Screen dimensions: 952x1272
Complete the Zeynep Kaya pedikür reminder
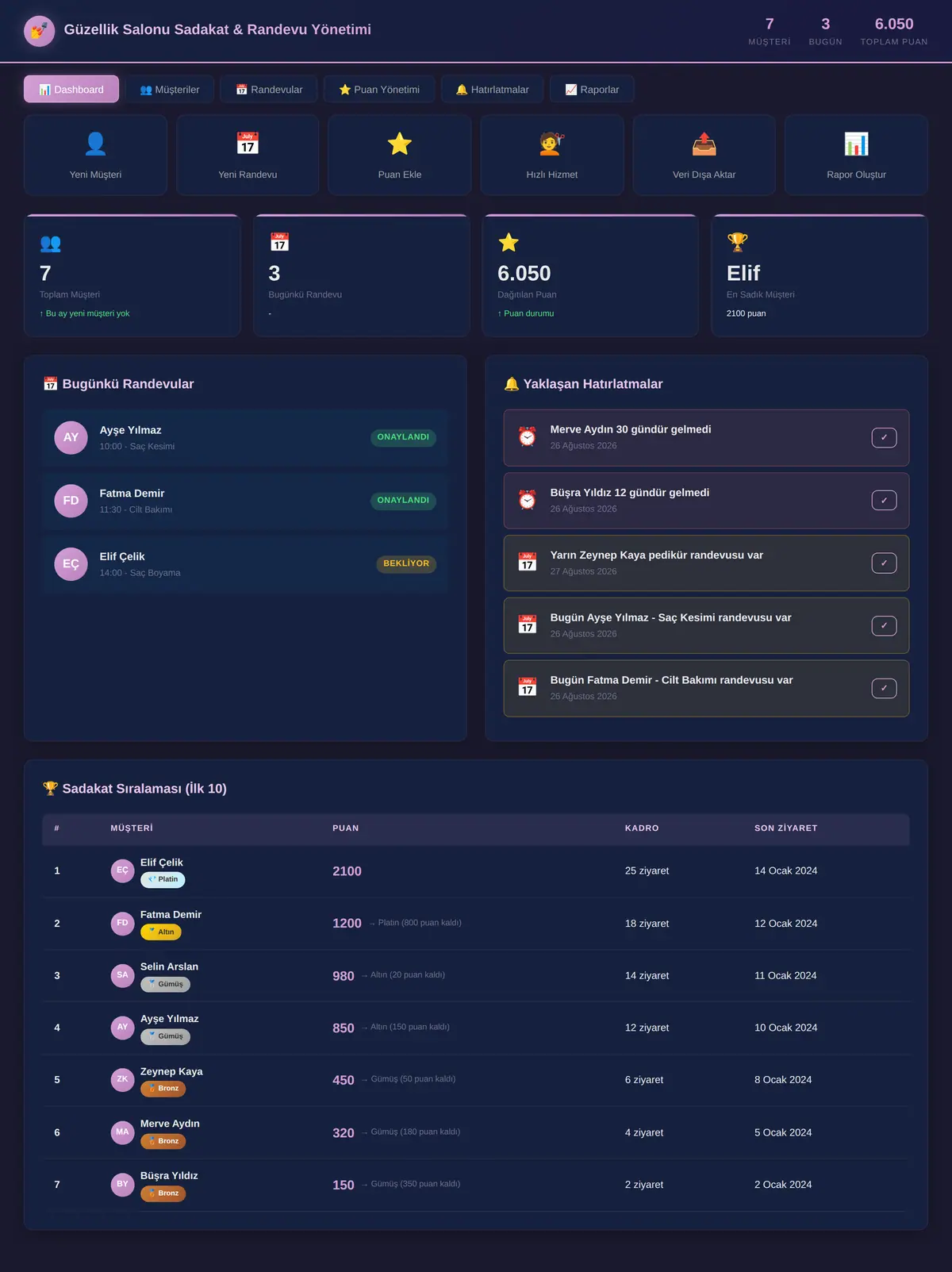(x=884, y=563)
